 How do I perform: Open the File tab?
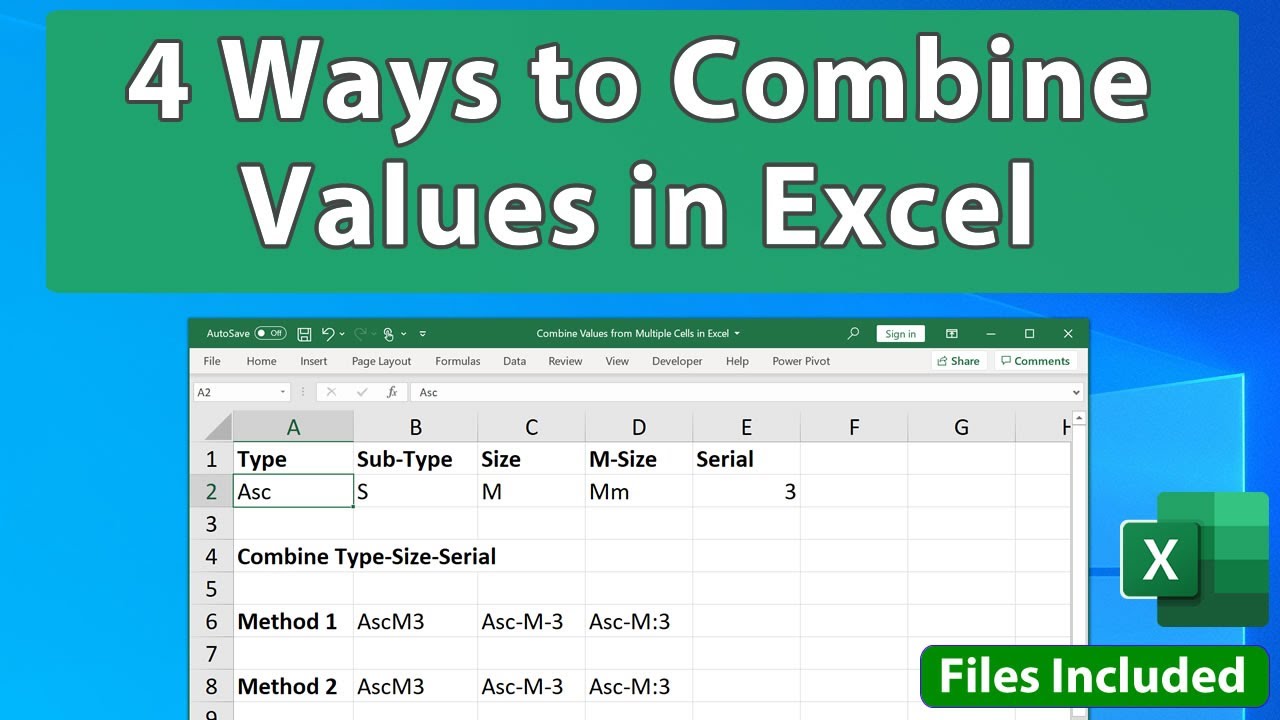pyautogui.click(x=212, y=361)
